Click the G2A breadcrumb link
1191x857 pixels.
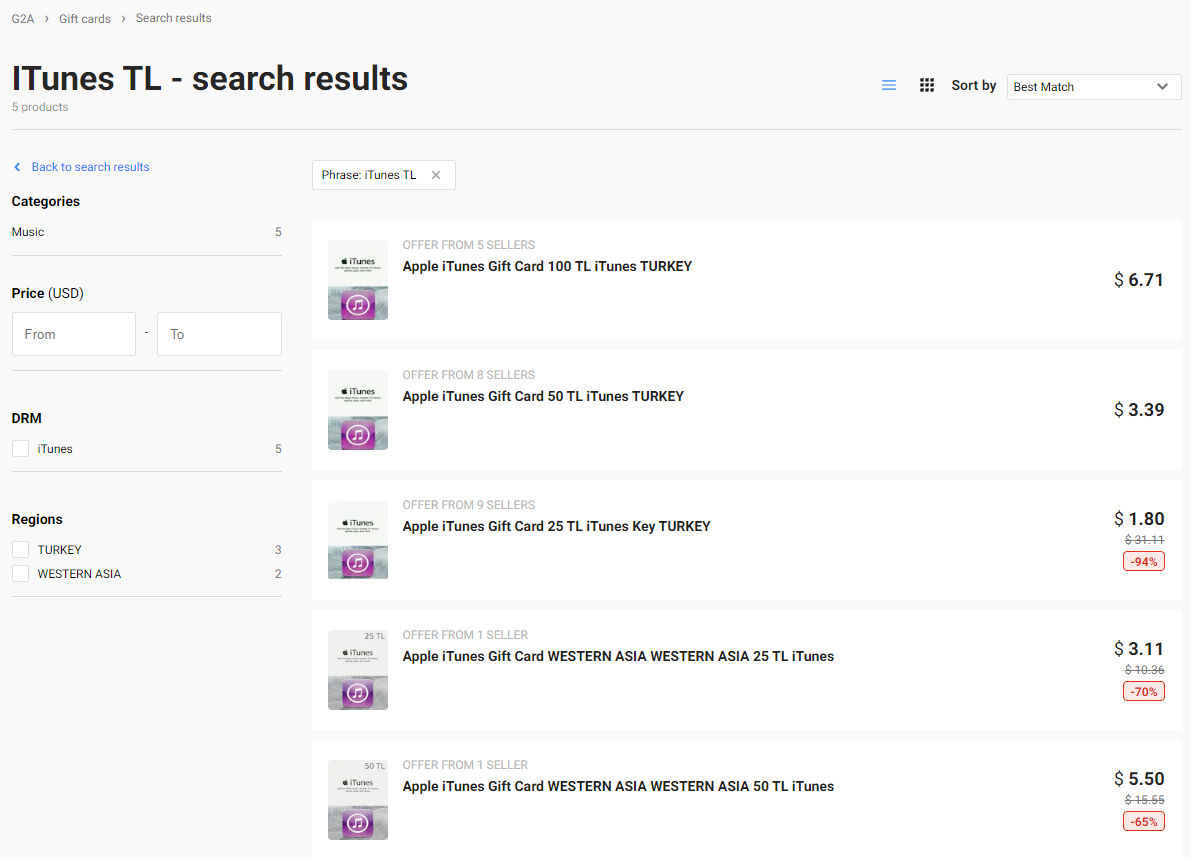tap(23, 19)
